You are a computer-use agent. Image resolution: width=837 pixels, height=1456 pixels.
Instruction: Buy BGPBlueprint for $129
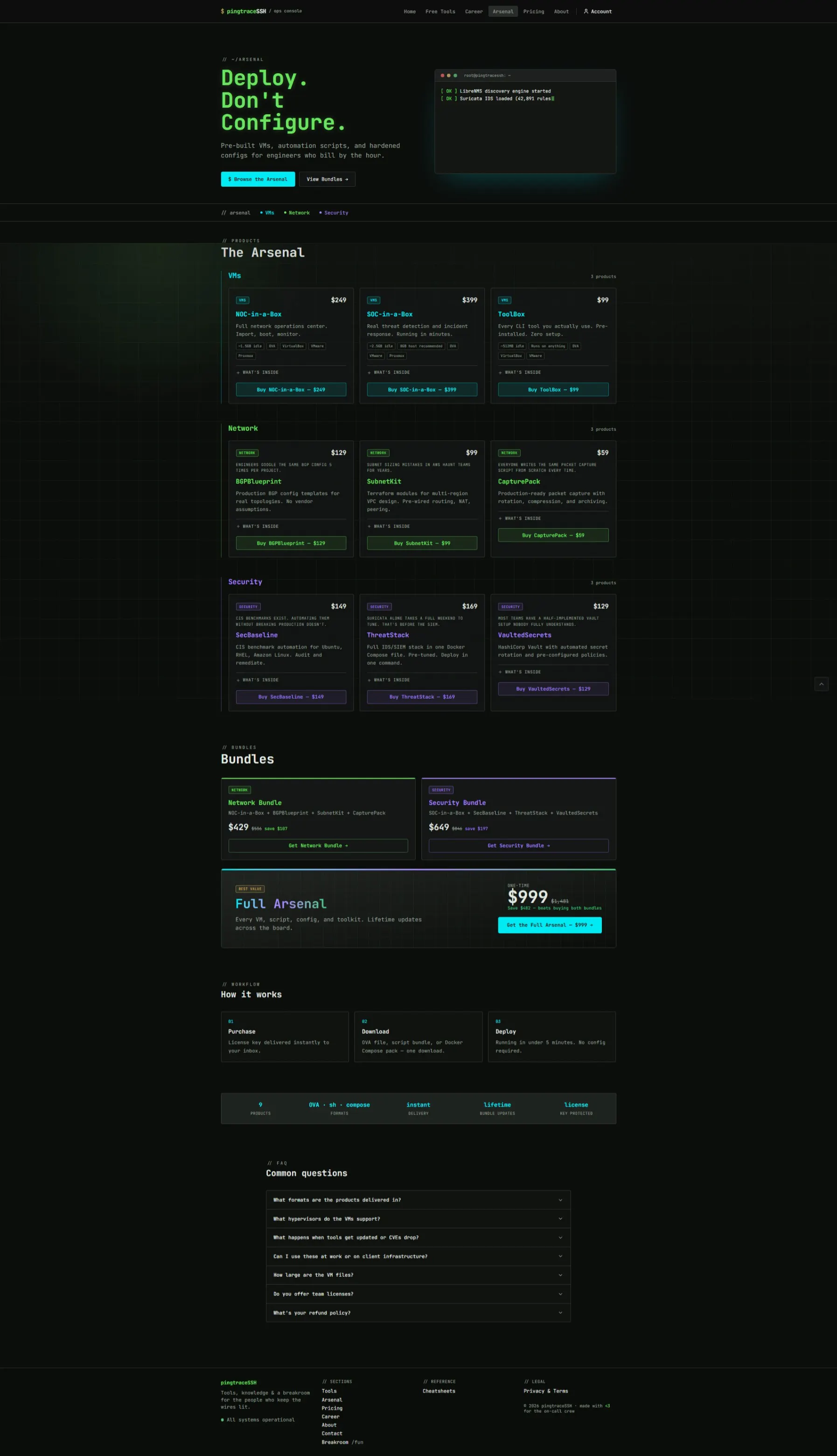pos(291,543)
